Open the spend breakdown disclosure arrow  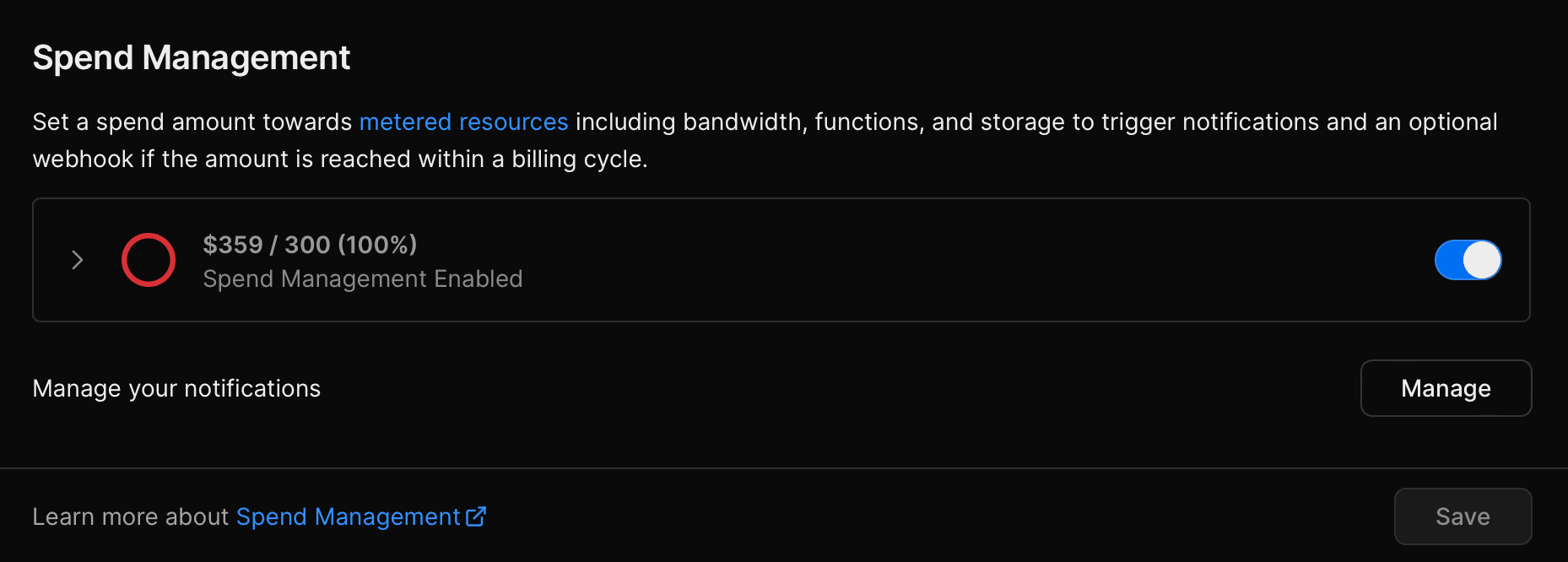coord(77,260)
